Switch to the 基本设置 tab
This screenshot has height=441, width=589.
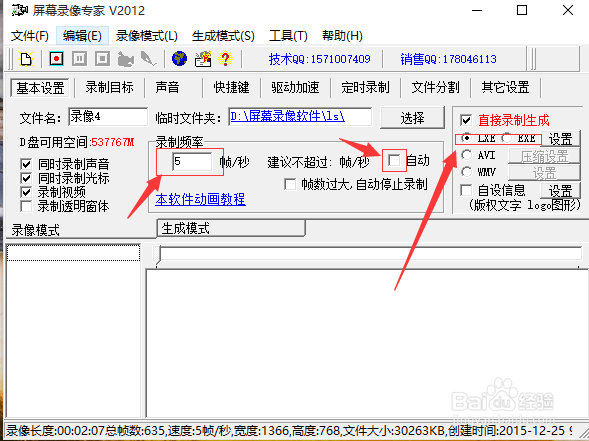(x=40, y=88)
